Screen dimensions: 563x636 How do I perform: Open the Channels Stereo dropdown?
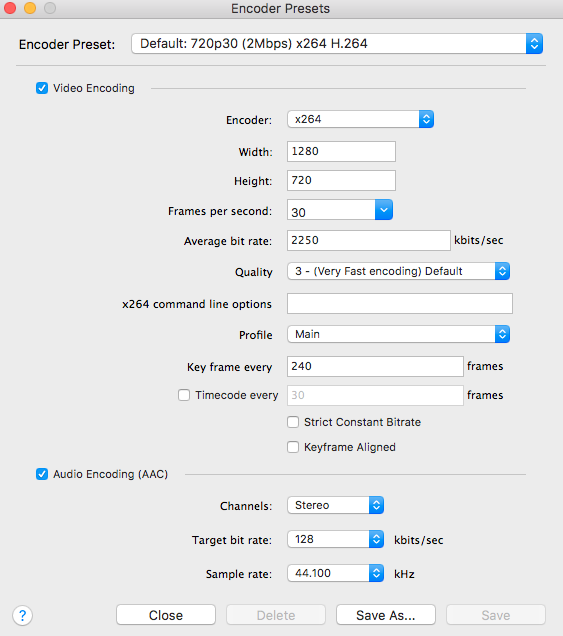[x=335, y=505]
